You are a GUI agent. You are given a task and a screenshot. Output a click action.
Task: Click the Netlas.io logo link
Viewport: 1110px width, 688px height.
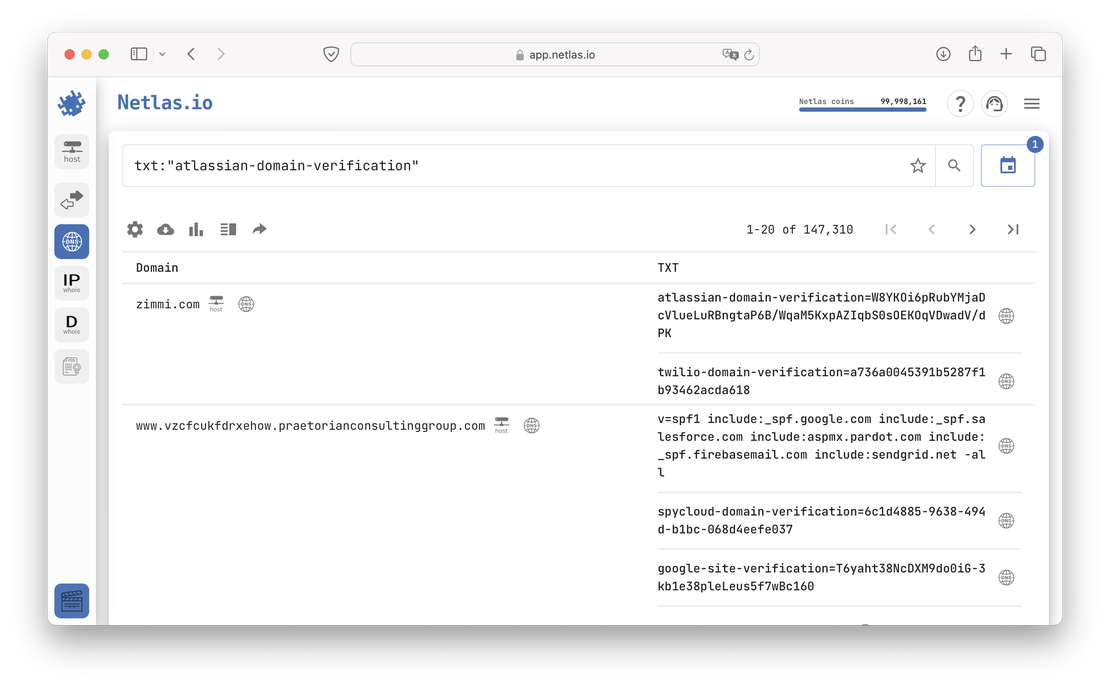pyautogui.click(x=165, y=102)
